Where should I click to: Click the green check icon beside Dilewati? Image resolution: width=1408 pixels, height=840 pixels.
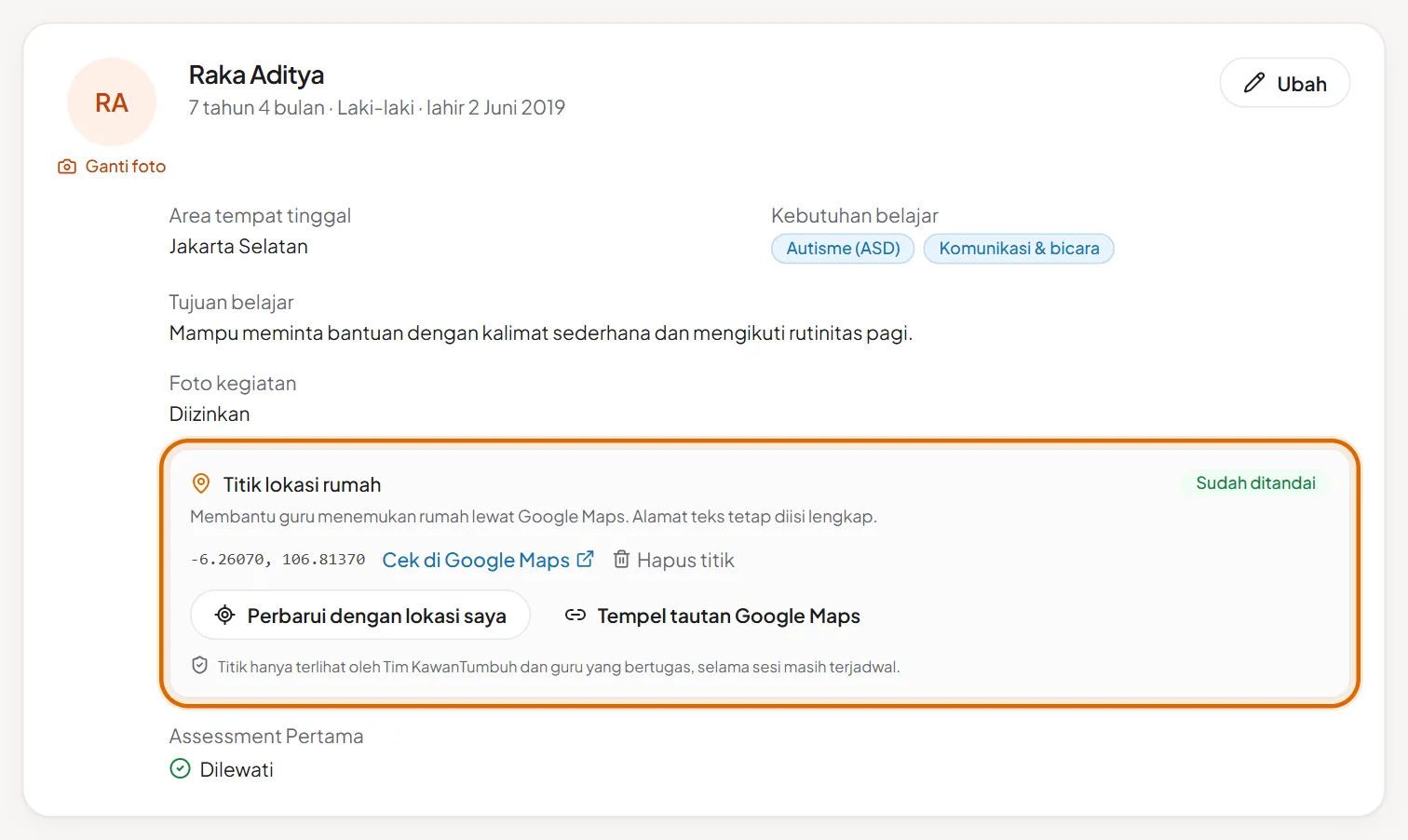pos(180,768)
